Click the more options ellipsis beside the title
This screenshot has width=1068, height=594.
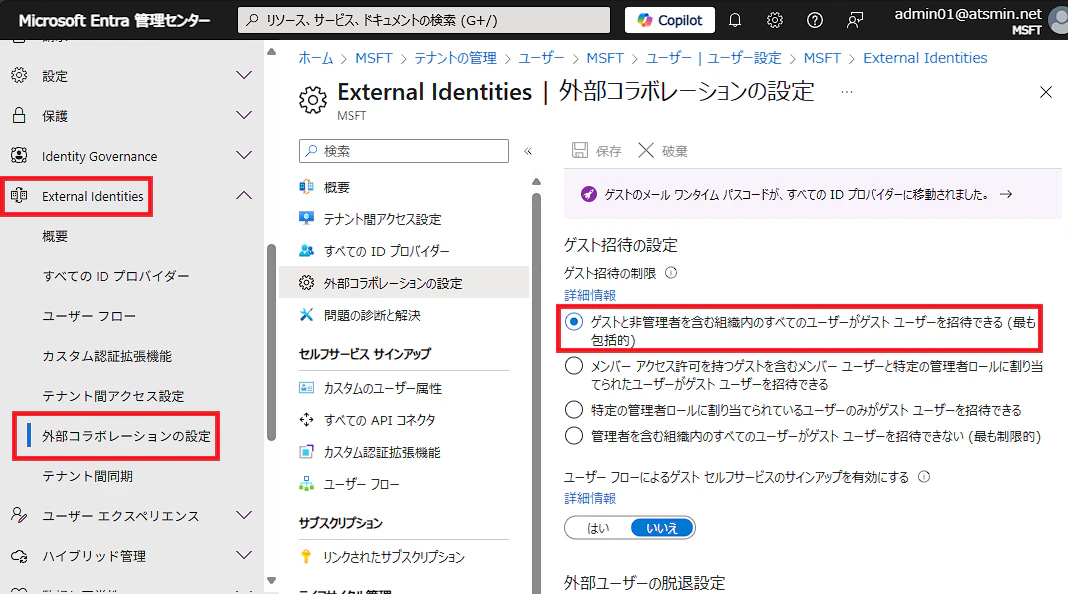[x=847, y=92]
